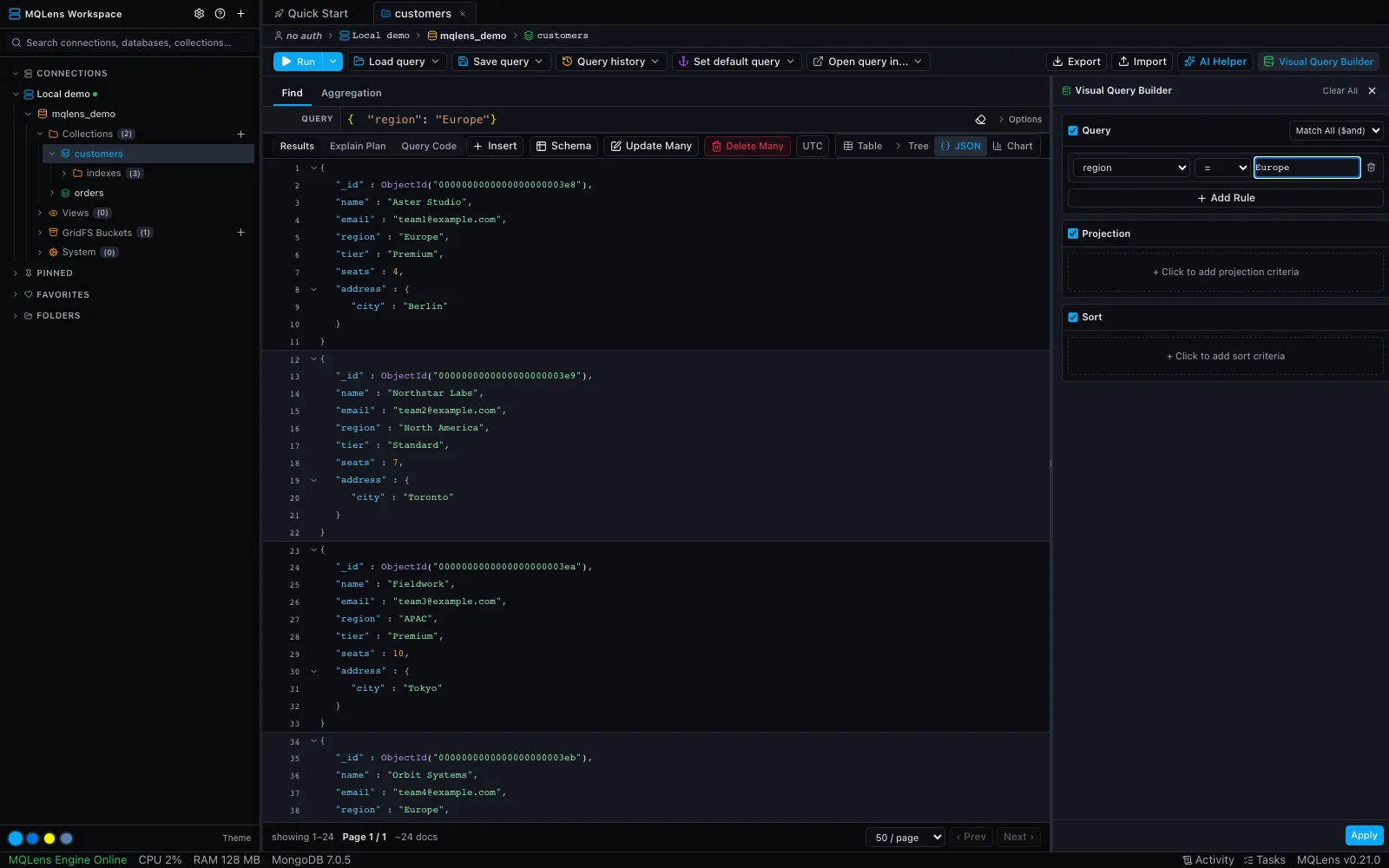Viewport: 1389px width, 868px height.
Task: Open workspace settings gear icon
Action: point(199,14)
